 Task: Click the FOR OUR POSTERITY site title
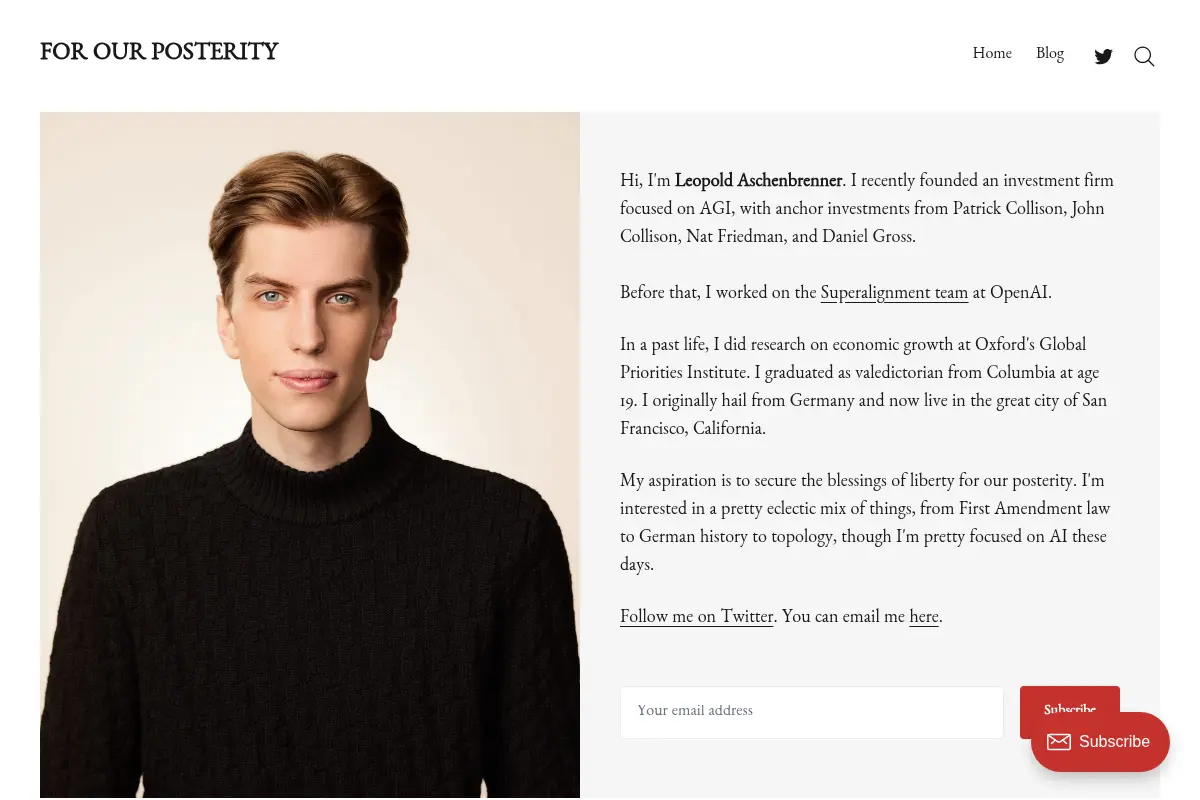pyautogui.click(x=159, y=52)
